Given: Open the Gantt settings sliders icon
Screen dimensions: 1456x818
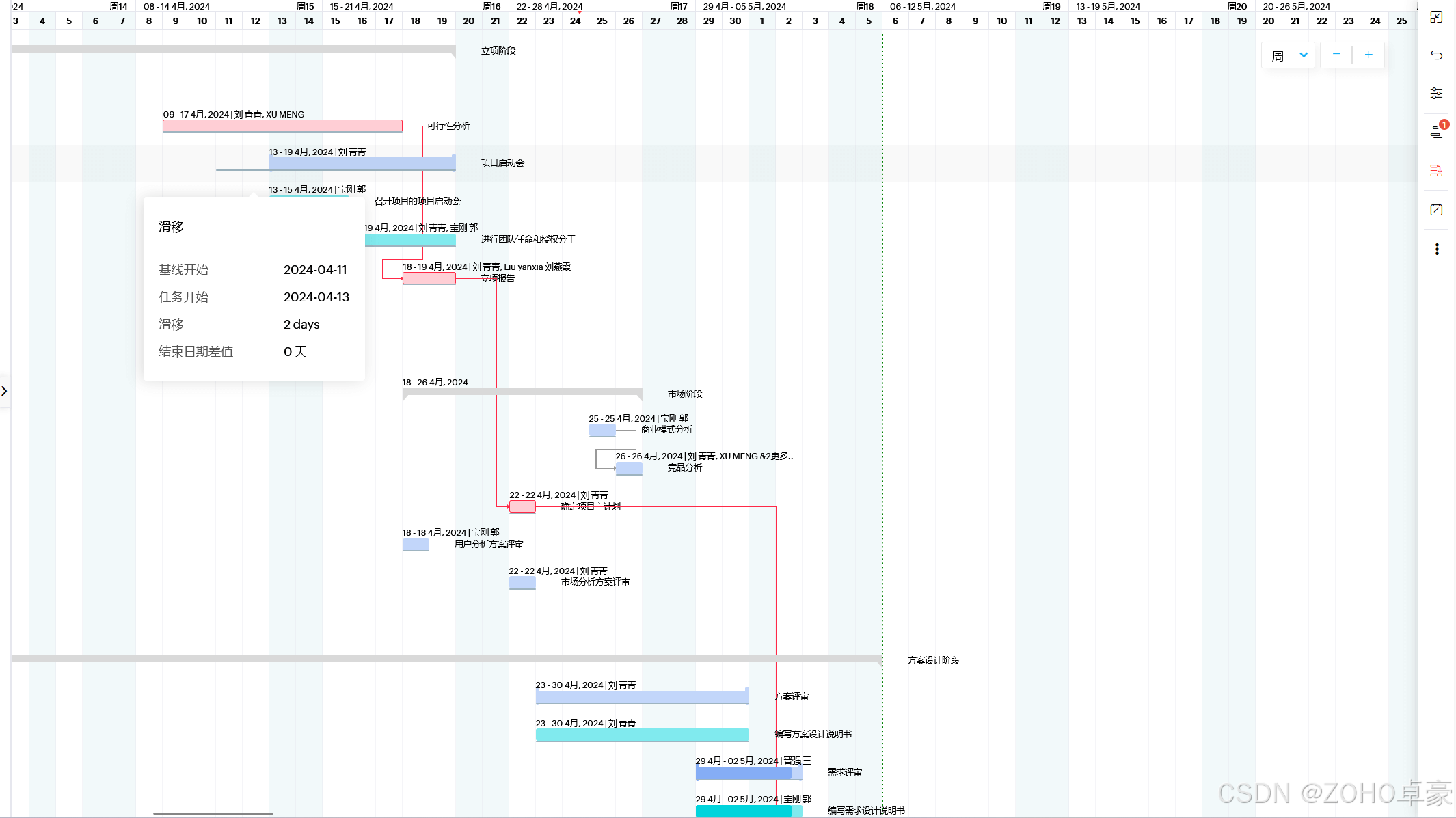Looking at the screenshot, I should click(x=1436, y=93).
